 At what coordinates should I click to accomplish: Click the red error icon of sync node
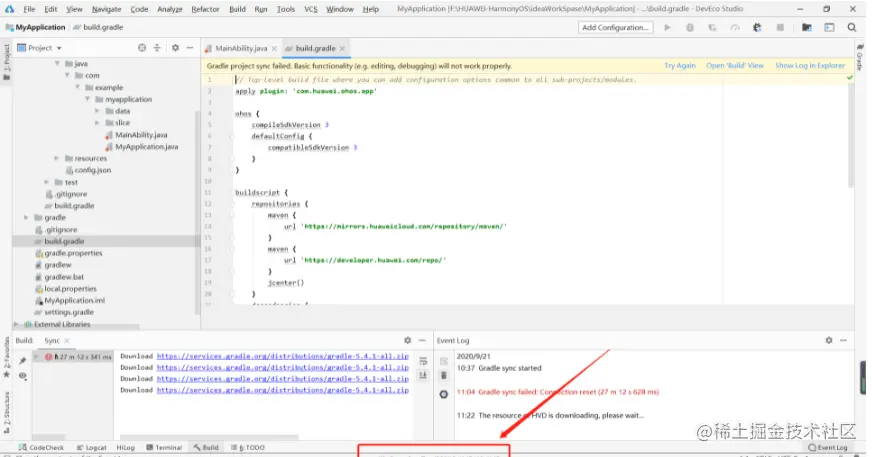click(48, 357)
